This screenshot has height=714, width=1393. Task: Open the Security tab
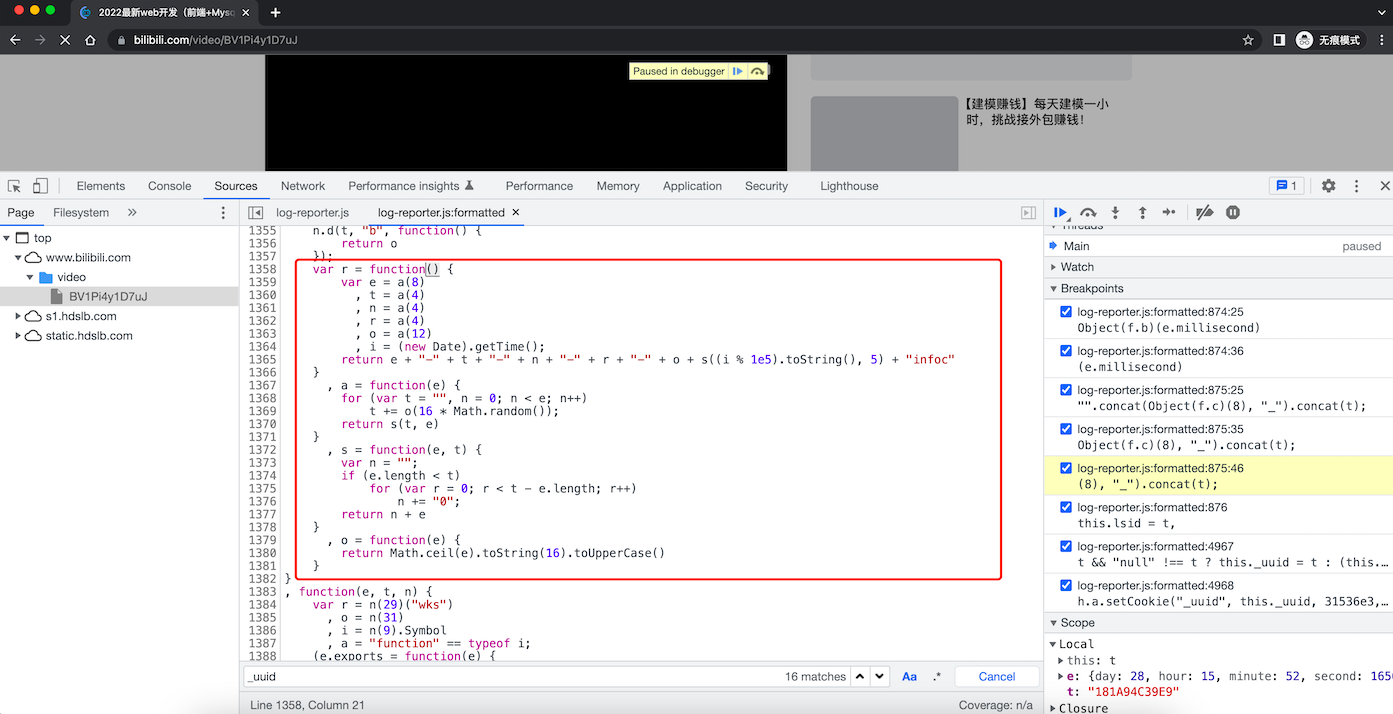(x=766, y=186)
